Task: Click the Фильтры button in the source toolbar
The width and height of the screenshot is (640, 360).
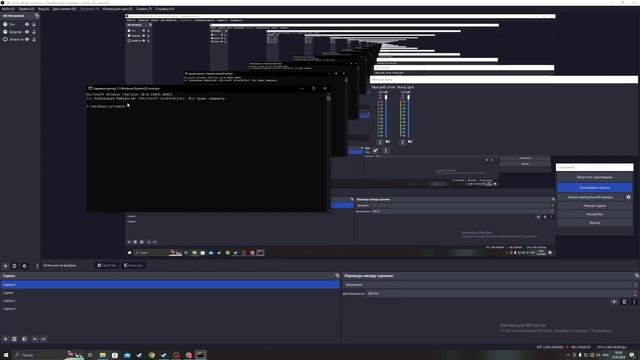Action: click(133, 265)
